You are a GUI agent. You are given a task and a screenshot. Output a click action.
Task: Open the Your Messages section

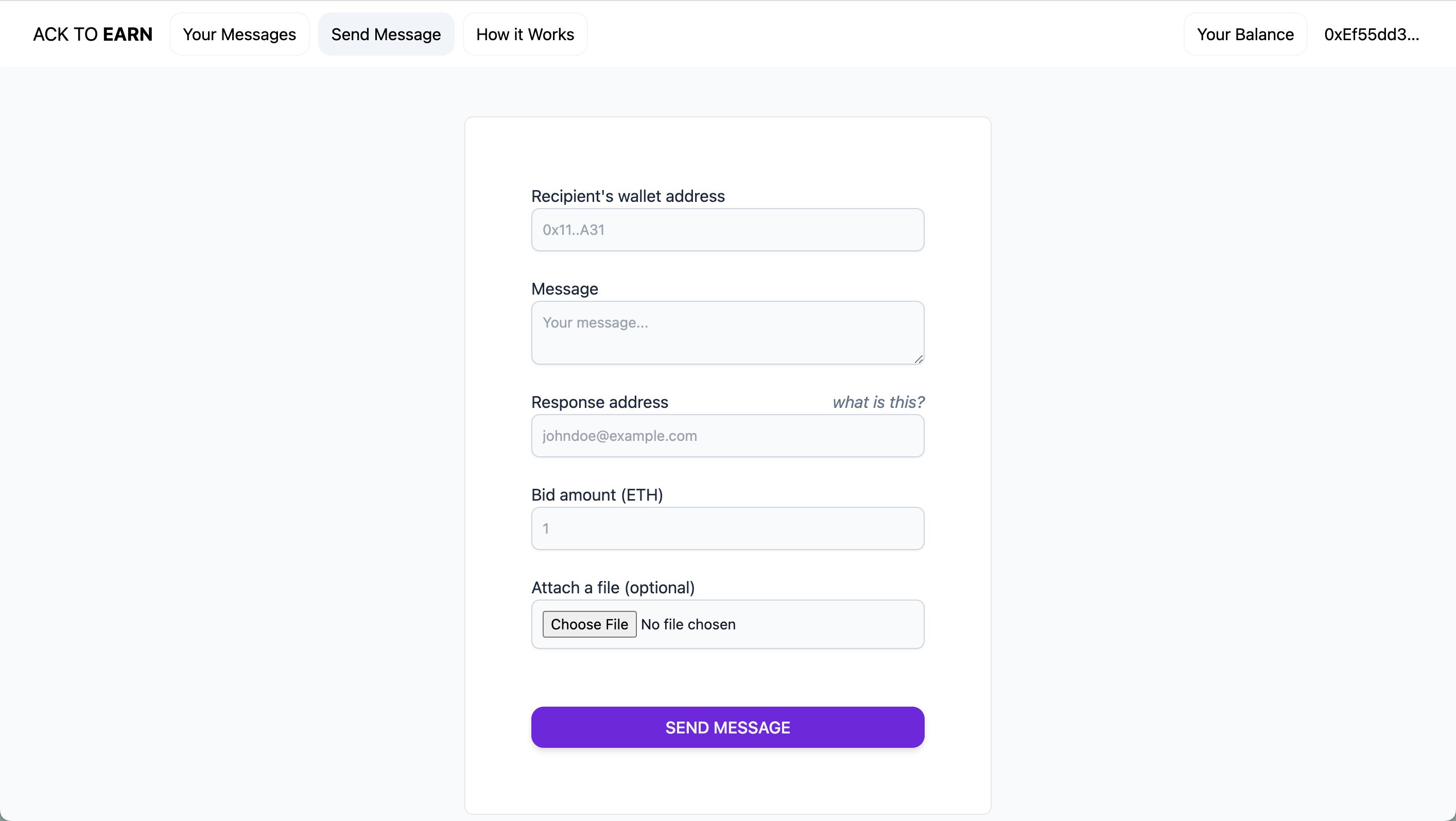239,34
